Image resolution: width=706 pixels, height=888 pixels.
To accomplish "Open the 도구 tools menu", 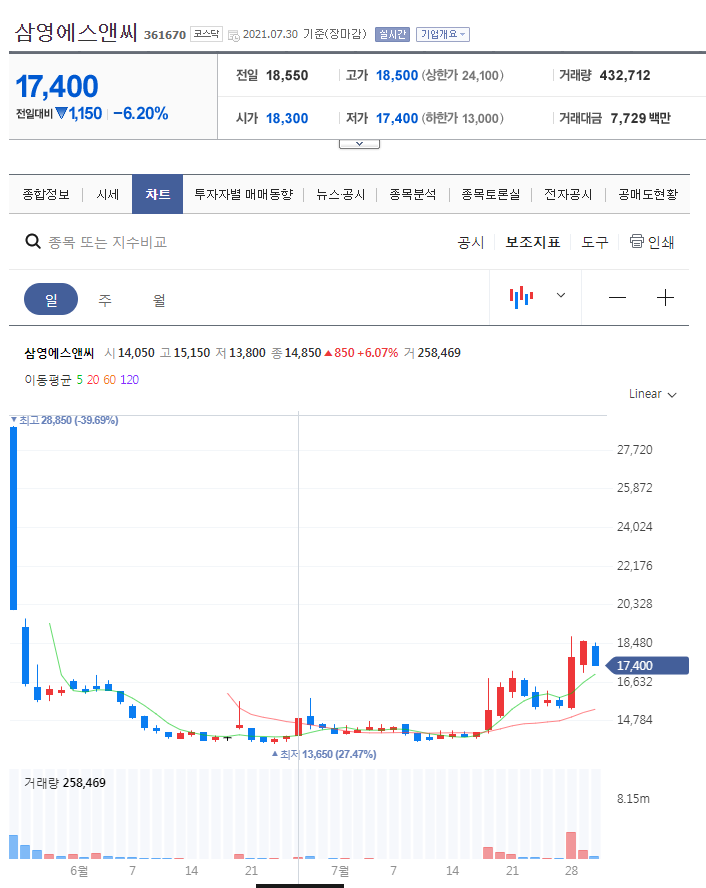I will [x=595, y=242].
